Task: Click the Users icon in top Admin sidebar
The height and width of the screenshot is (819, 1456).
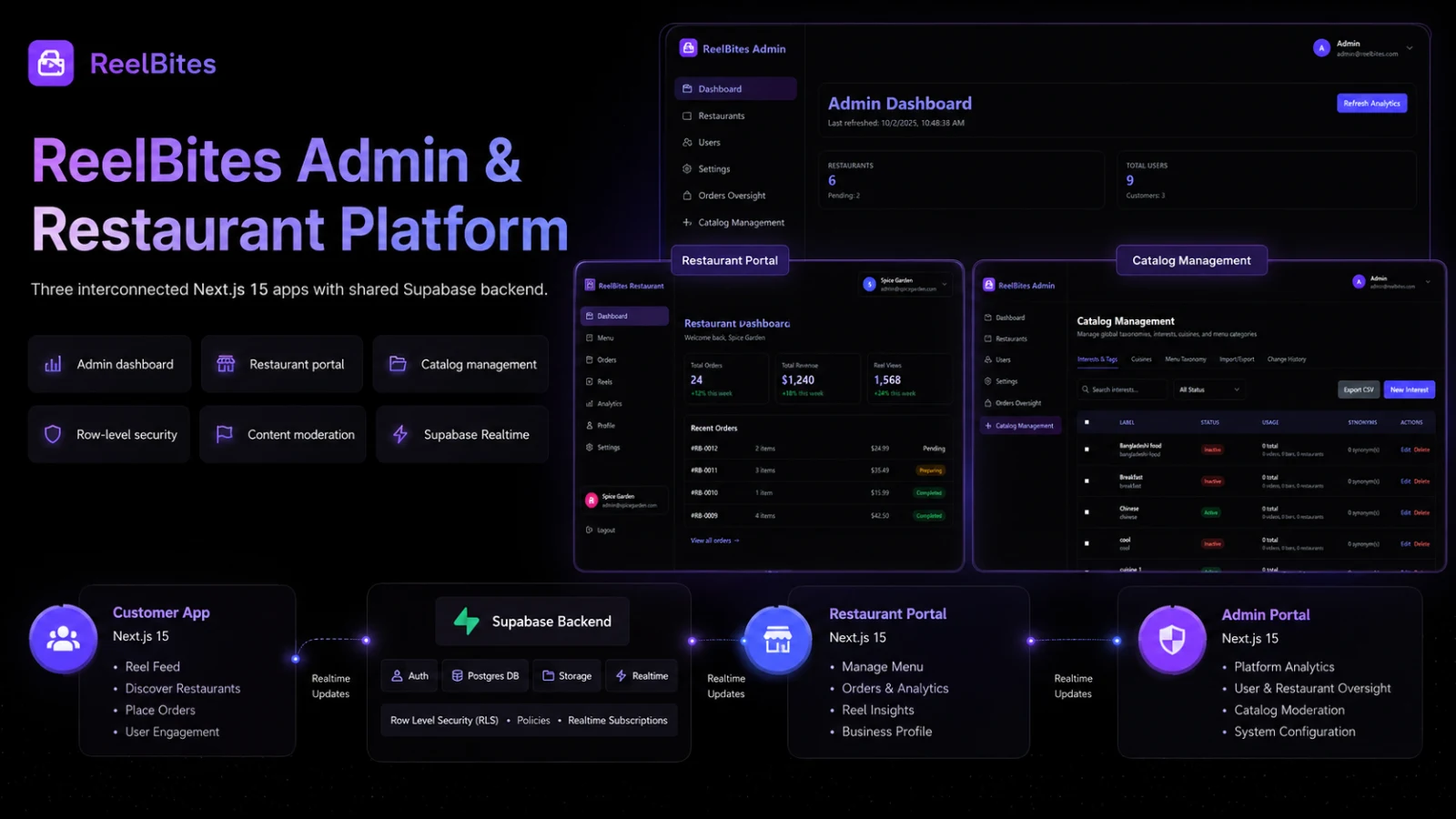Action: click(687, 143)
